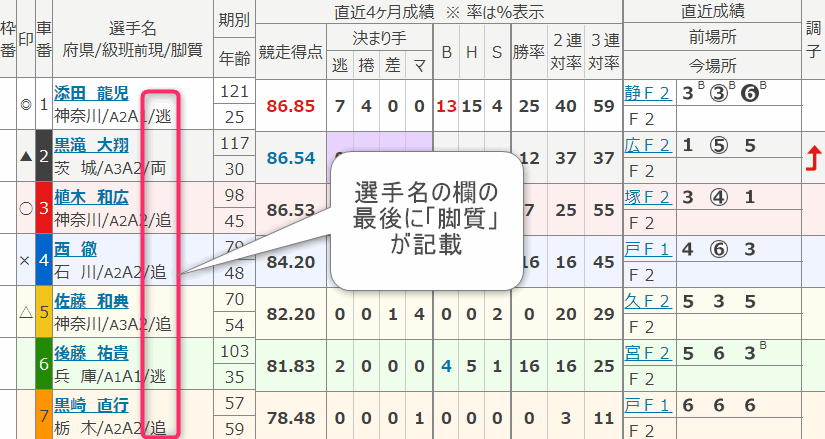Screen dimensions: 825x439
Task: Click the 直近成績 header
Action: (712, 11)
